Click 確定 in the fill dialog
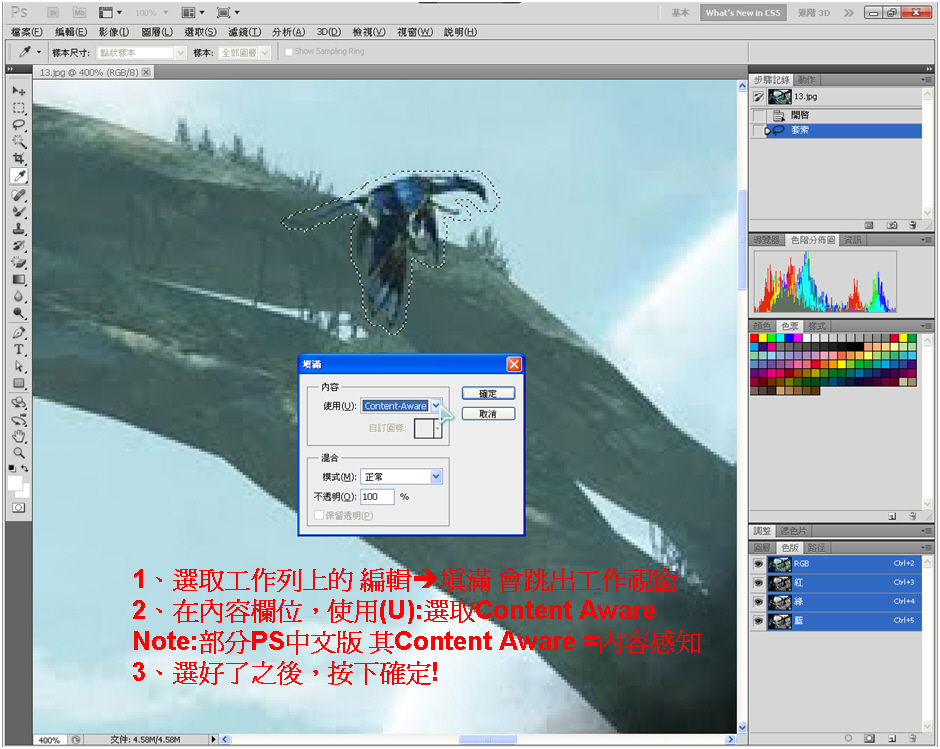This screenshot has height=749, width=940. 488,393
